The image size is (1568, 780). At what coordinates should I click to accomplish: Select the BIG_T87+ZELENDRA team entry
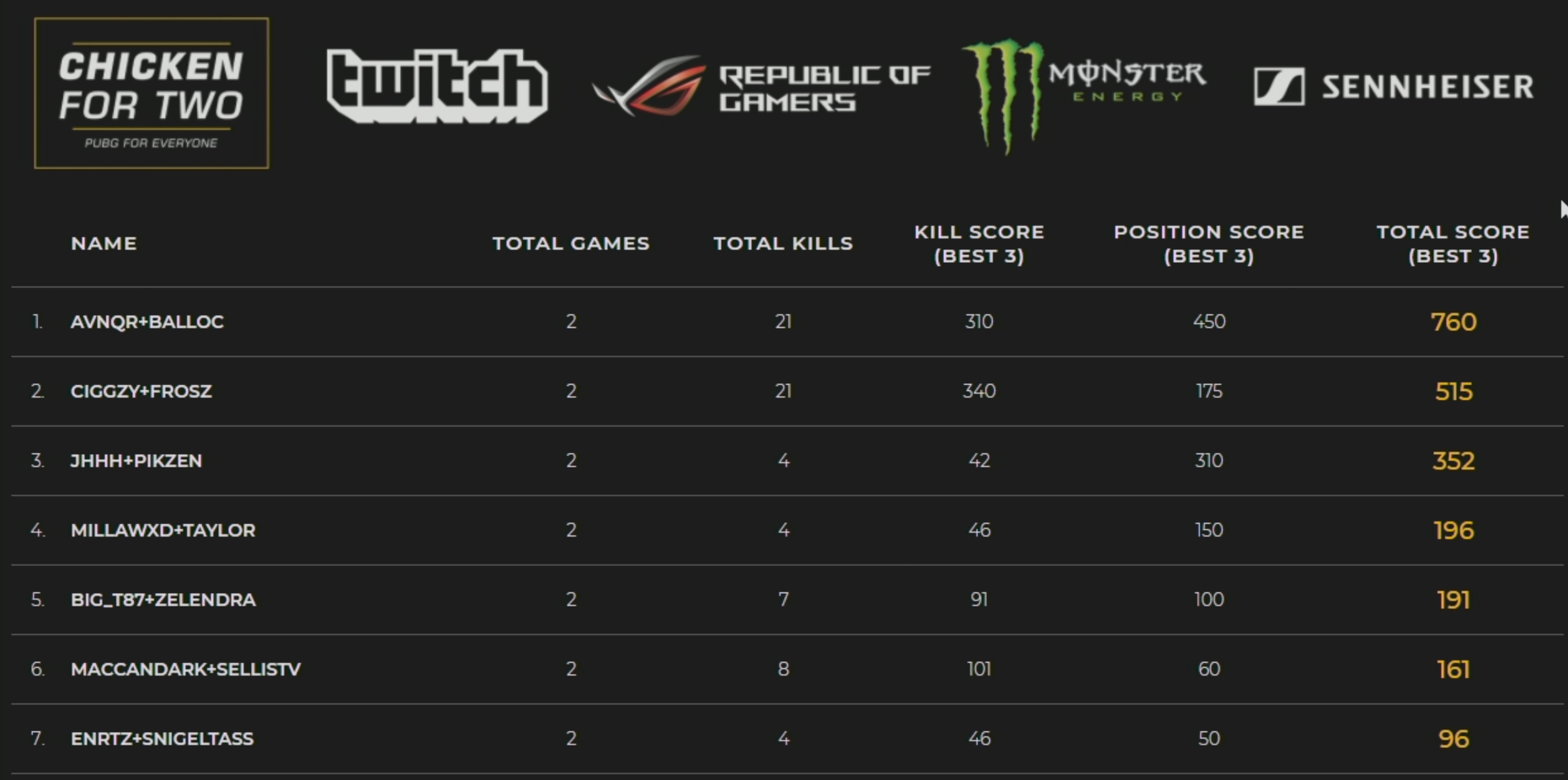(x=787, y=600)
